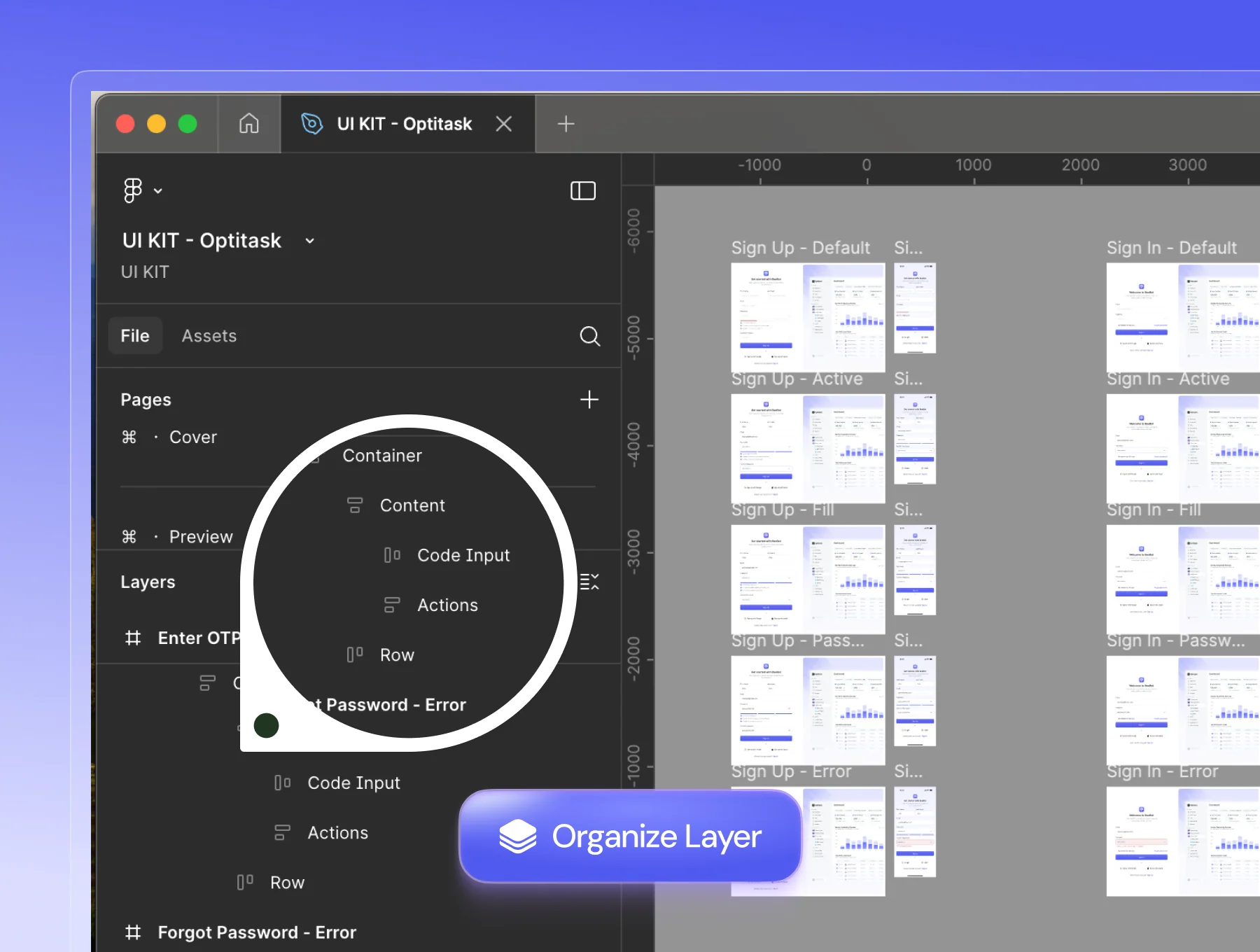Select the Forgot Password - Error frame layer

click(257, 932)
